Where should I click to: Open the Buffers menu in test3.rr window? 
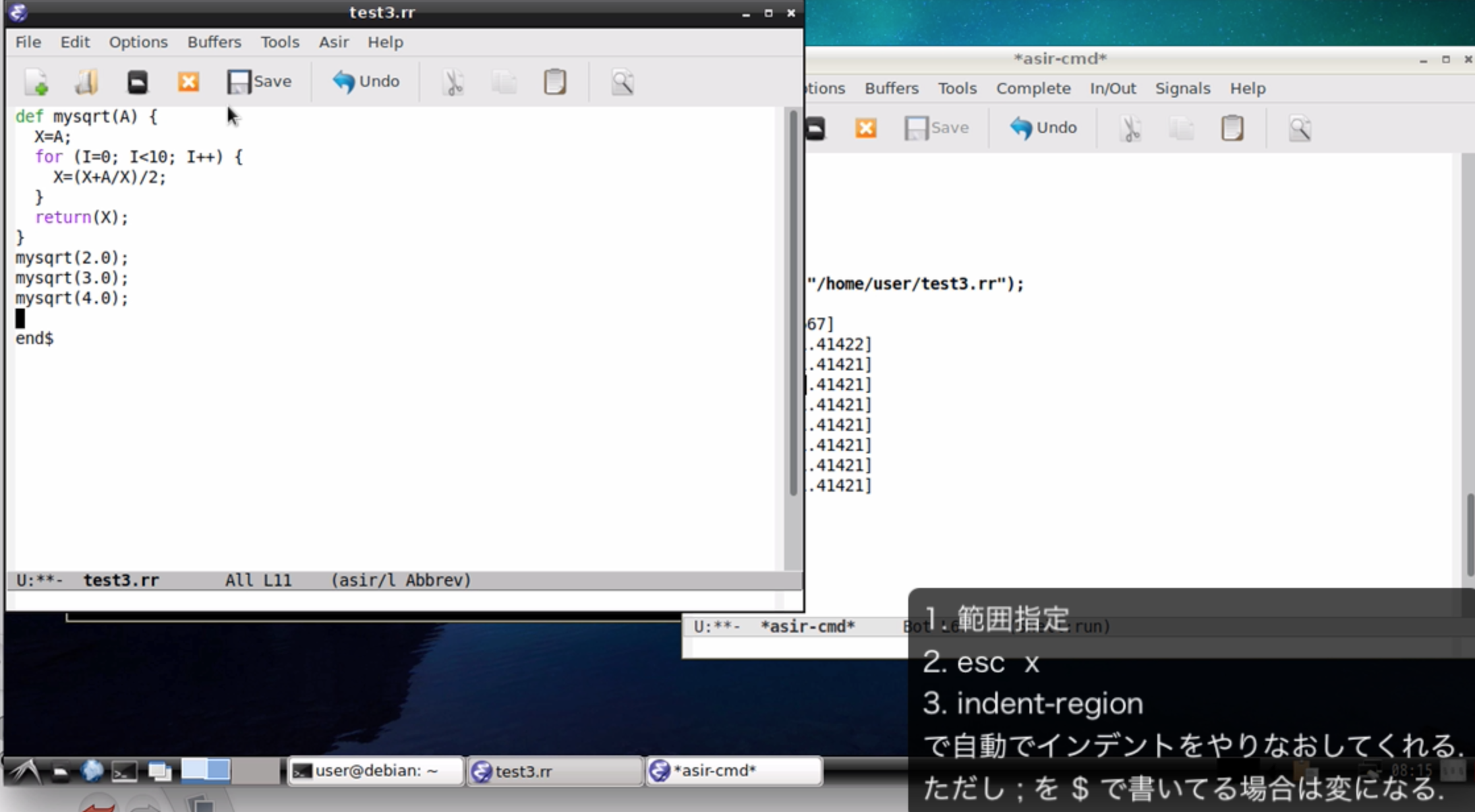pos(214,42)
